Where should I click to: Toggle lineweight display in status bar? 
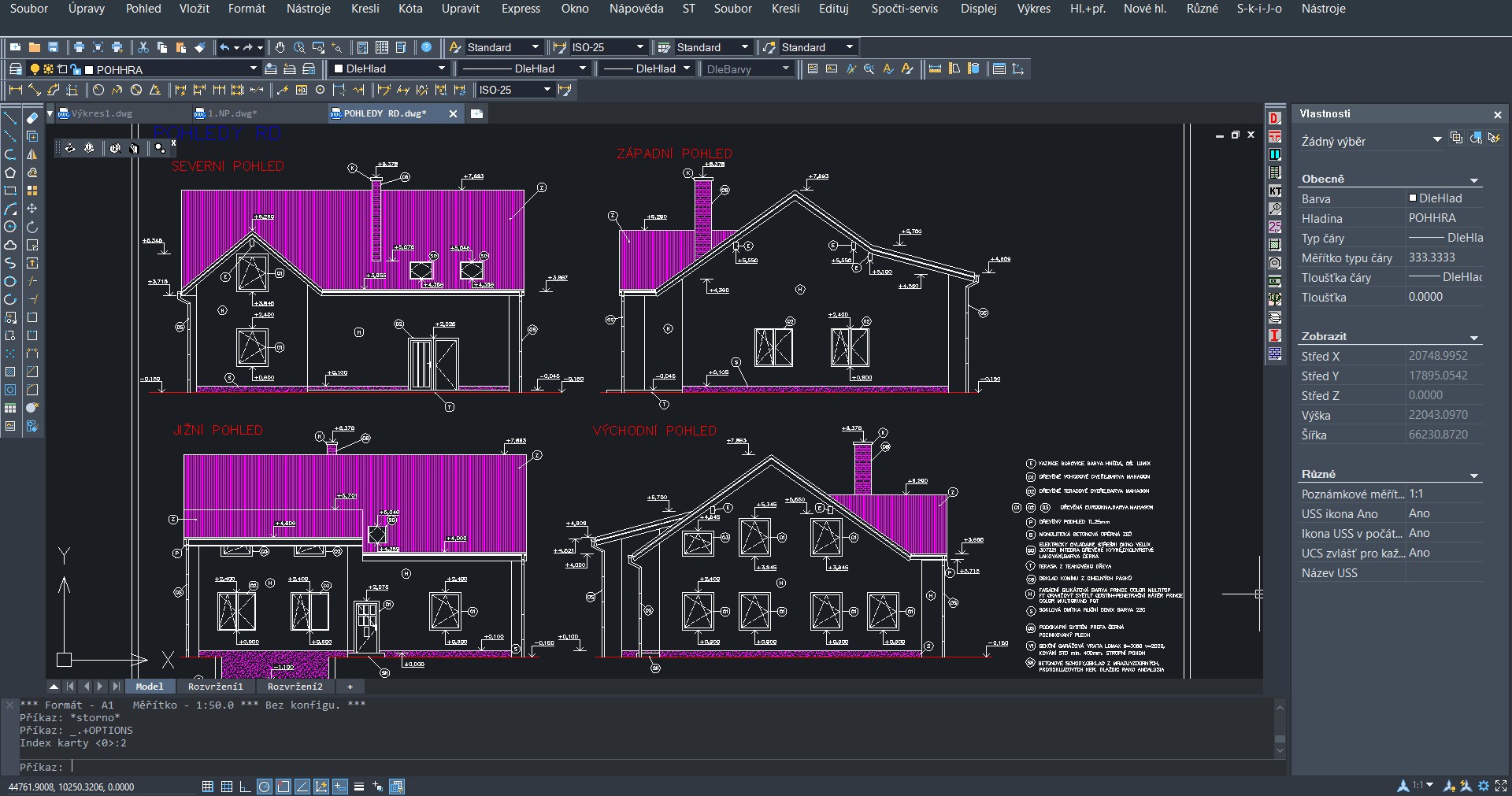point(359,786)
